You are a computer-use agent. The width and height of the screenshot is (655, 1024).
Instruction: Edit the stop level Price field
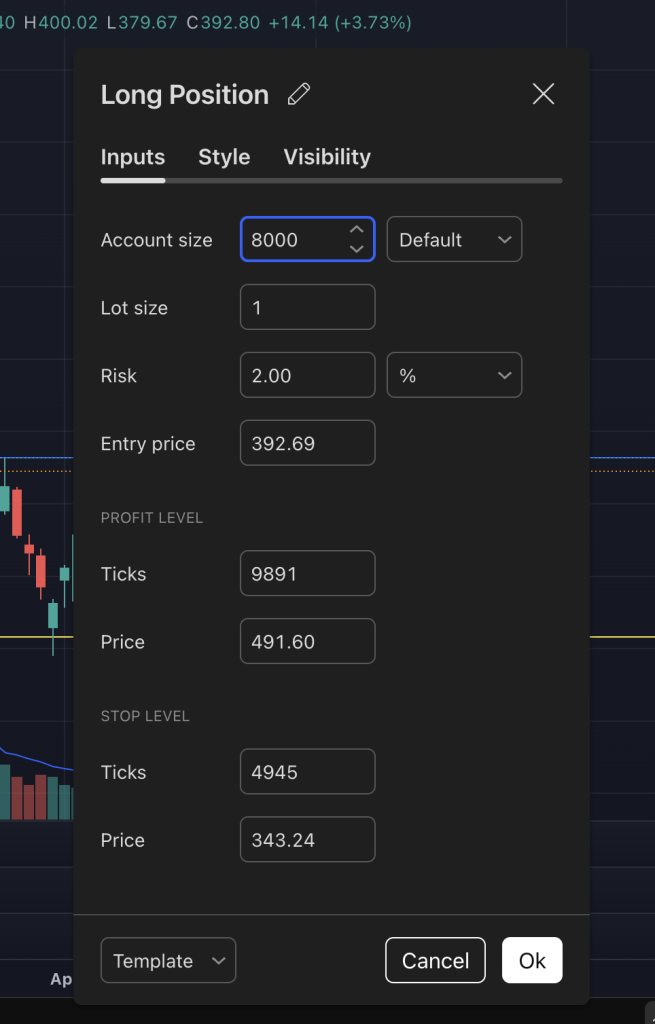click(307, 839)
